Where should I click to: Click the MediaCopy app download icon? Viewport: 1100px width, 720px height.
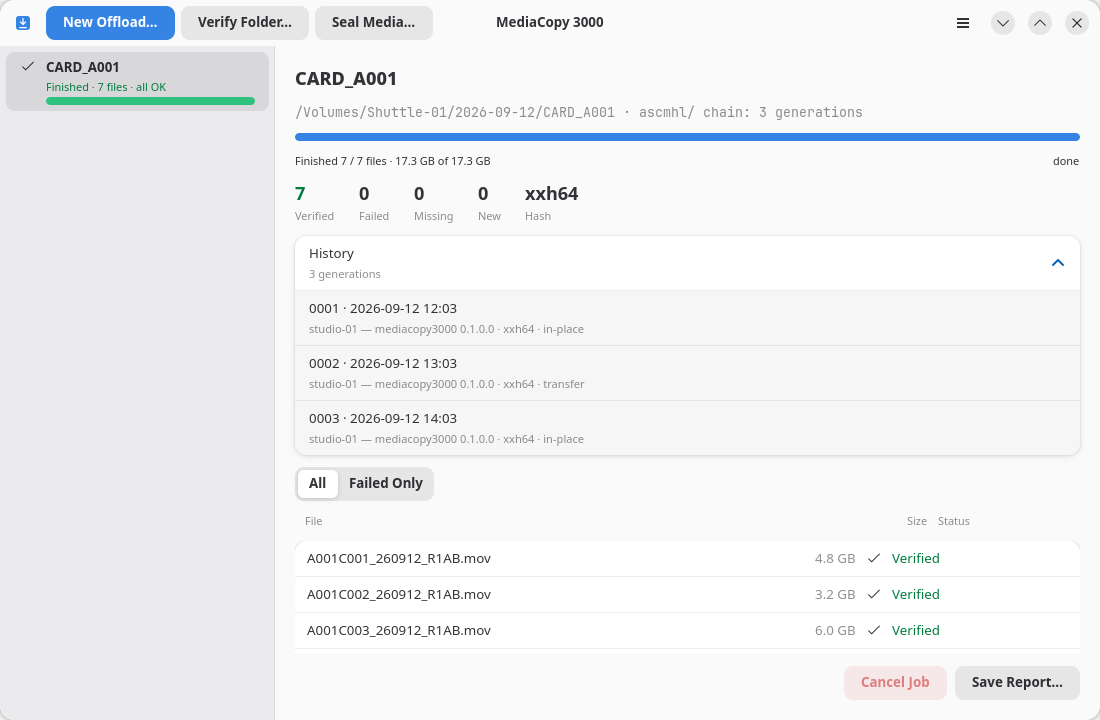point(23,23)
